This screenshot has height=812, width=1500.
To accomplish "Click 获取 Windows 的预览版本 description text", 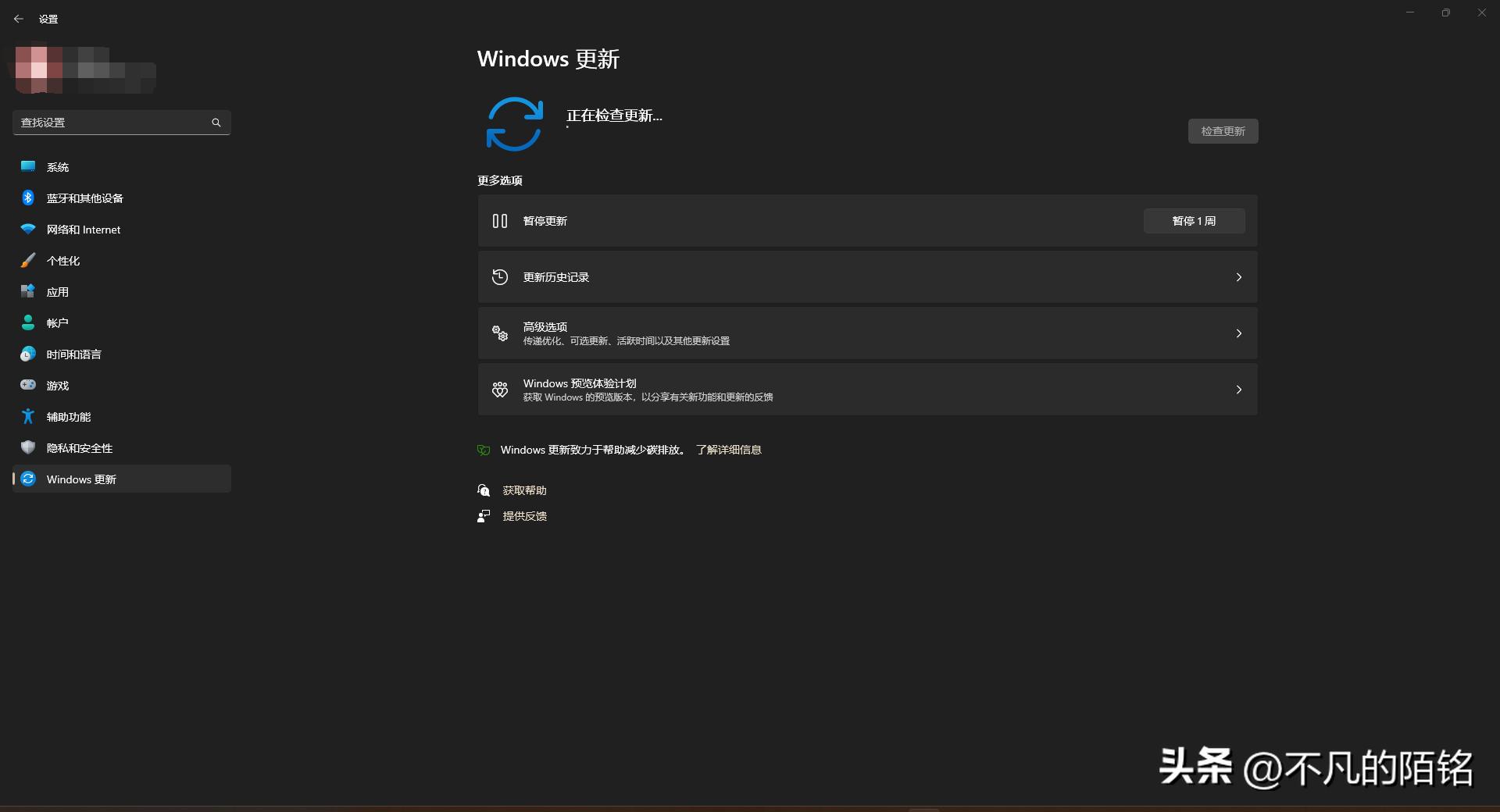I will pyautogui.click(x=648, y=397).
